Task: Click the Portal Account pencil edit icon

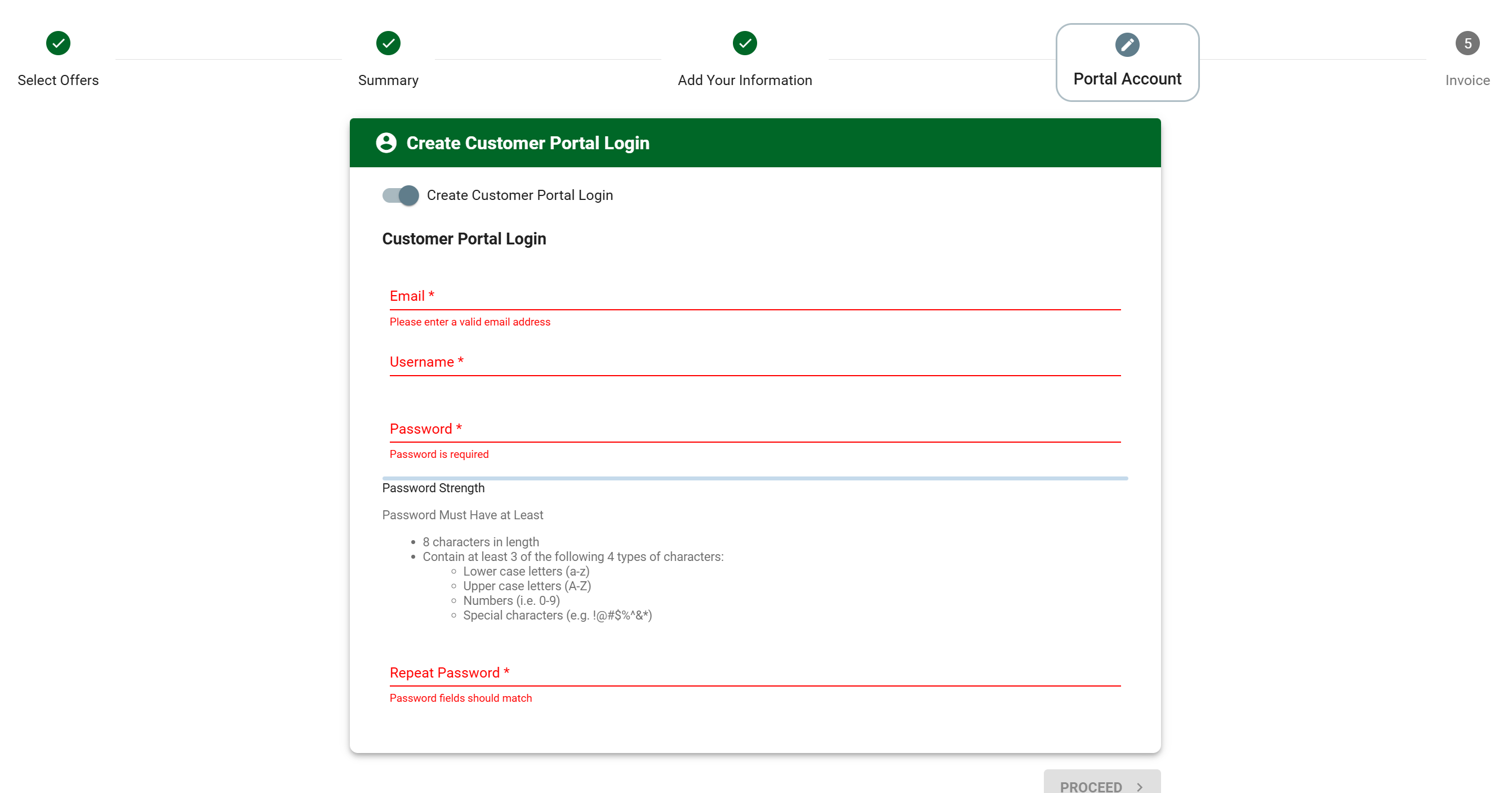Action: coord(1127,44)
